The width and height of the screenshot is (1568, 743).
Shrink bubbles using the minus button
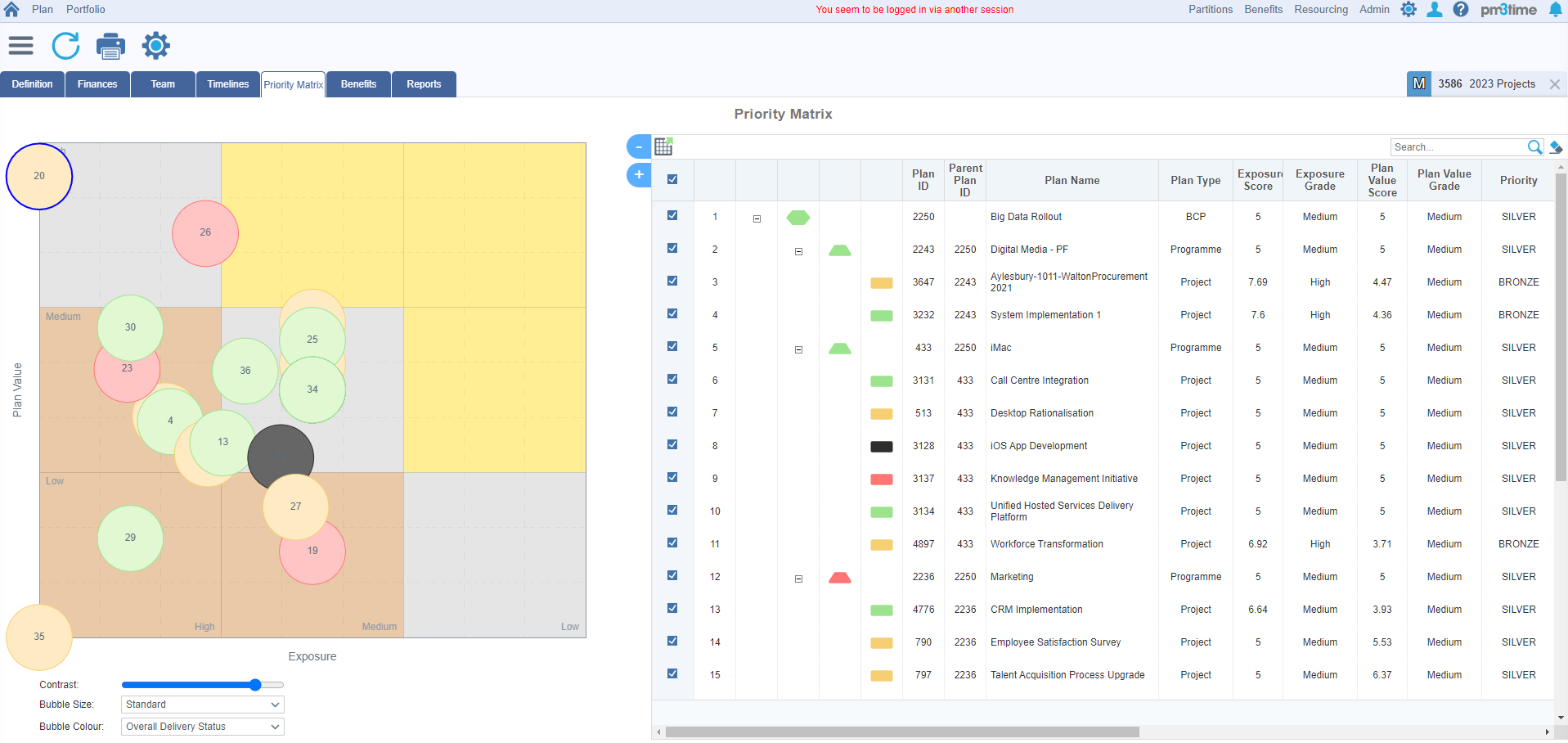(638, 146)
